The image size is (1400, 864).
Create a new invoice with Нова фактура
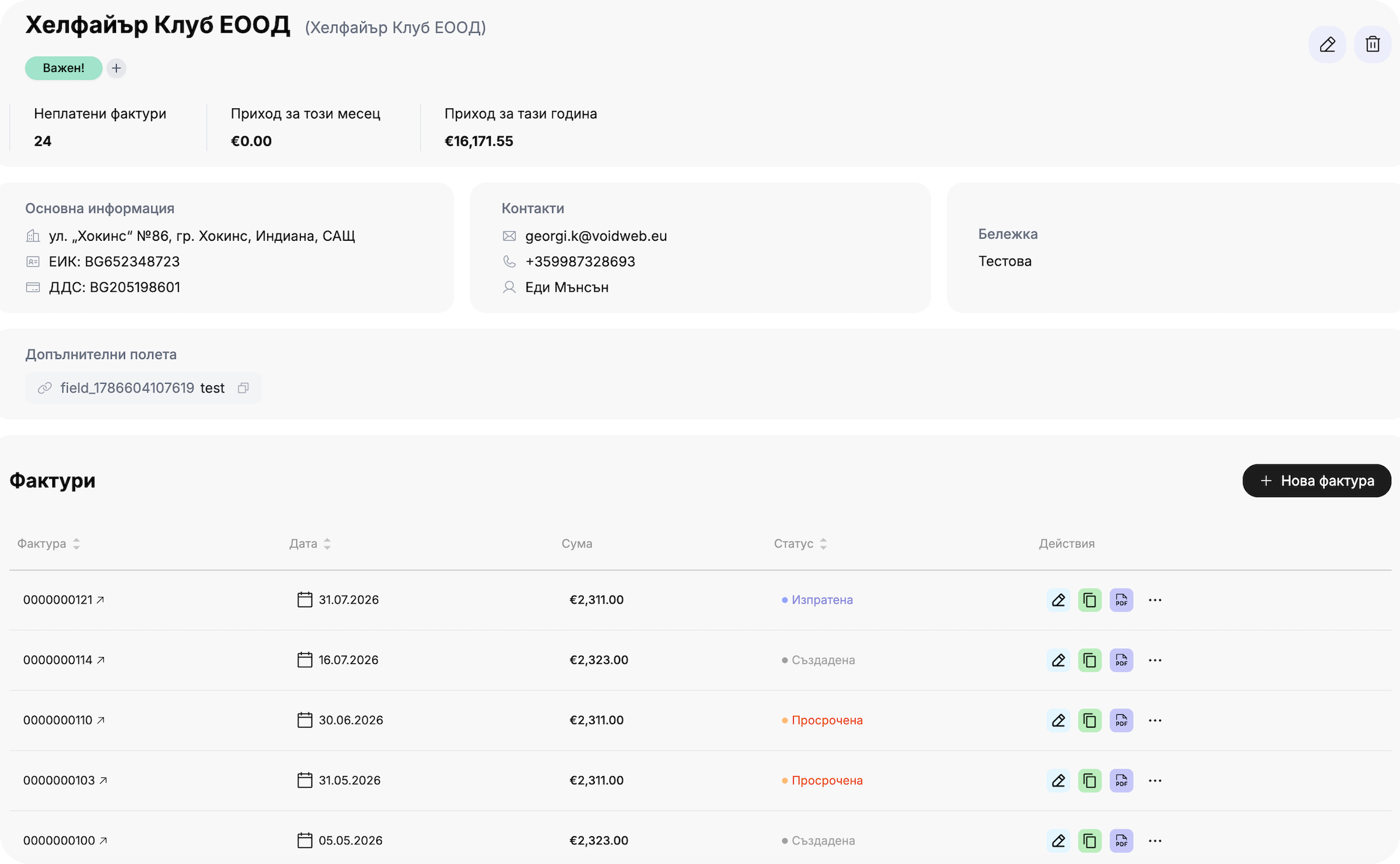pyautogui.click(x=1316, y=480)
